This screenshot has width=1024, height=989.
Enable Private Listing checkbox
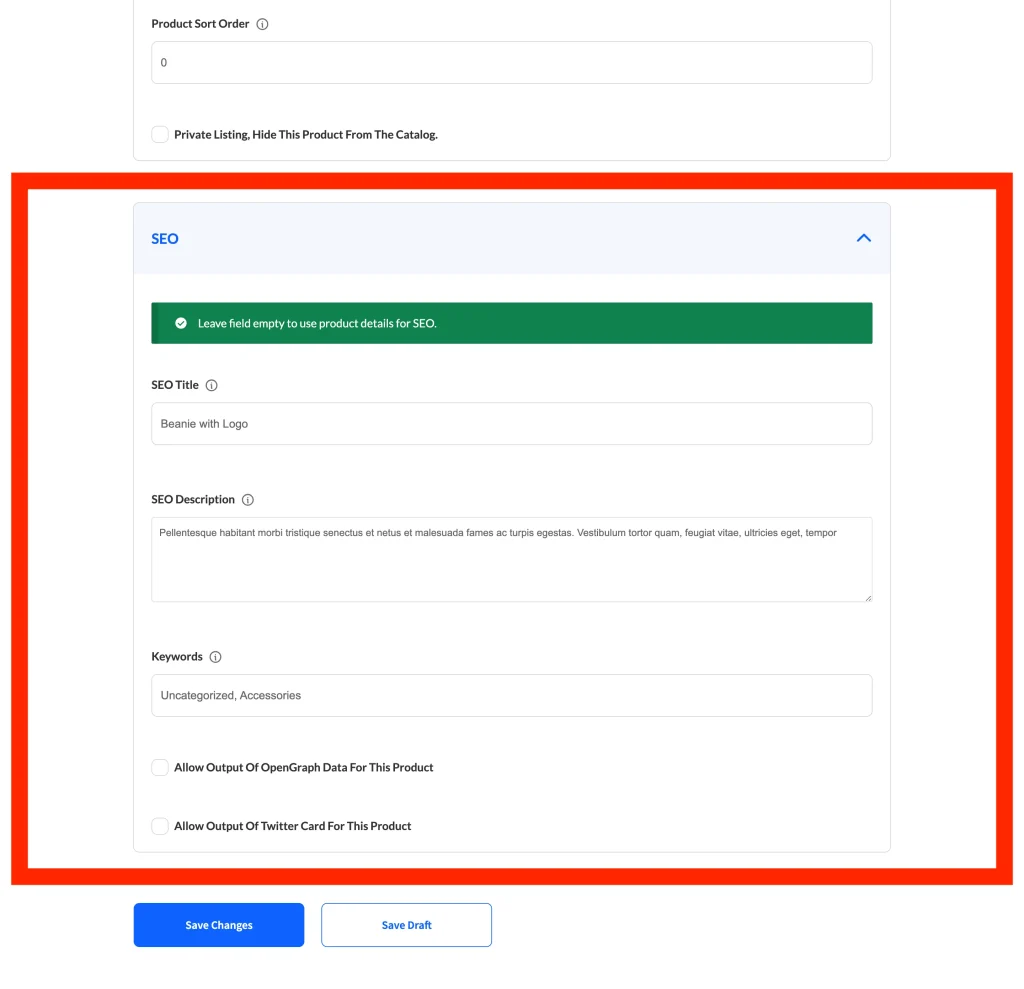[x=160, y=134]
